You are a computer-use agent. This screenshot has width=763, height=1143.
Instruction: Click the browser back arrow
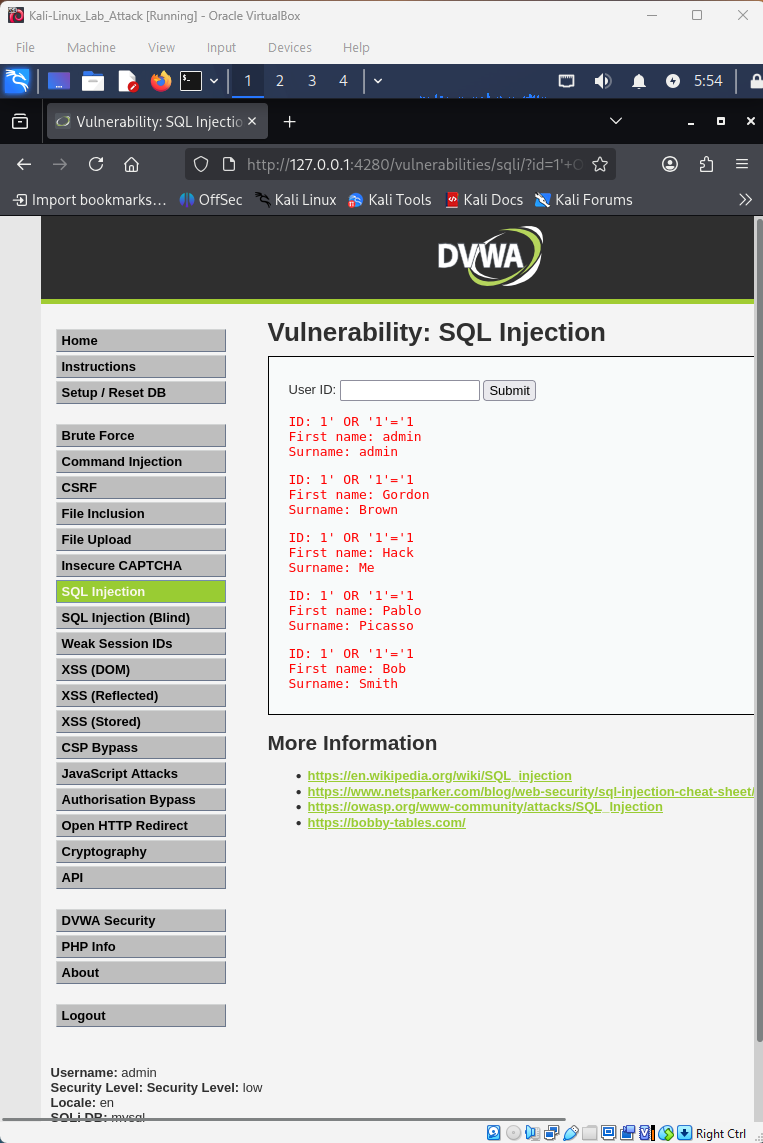click(24, 164)
